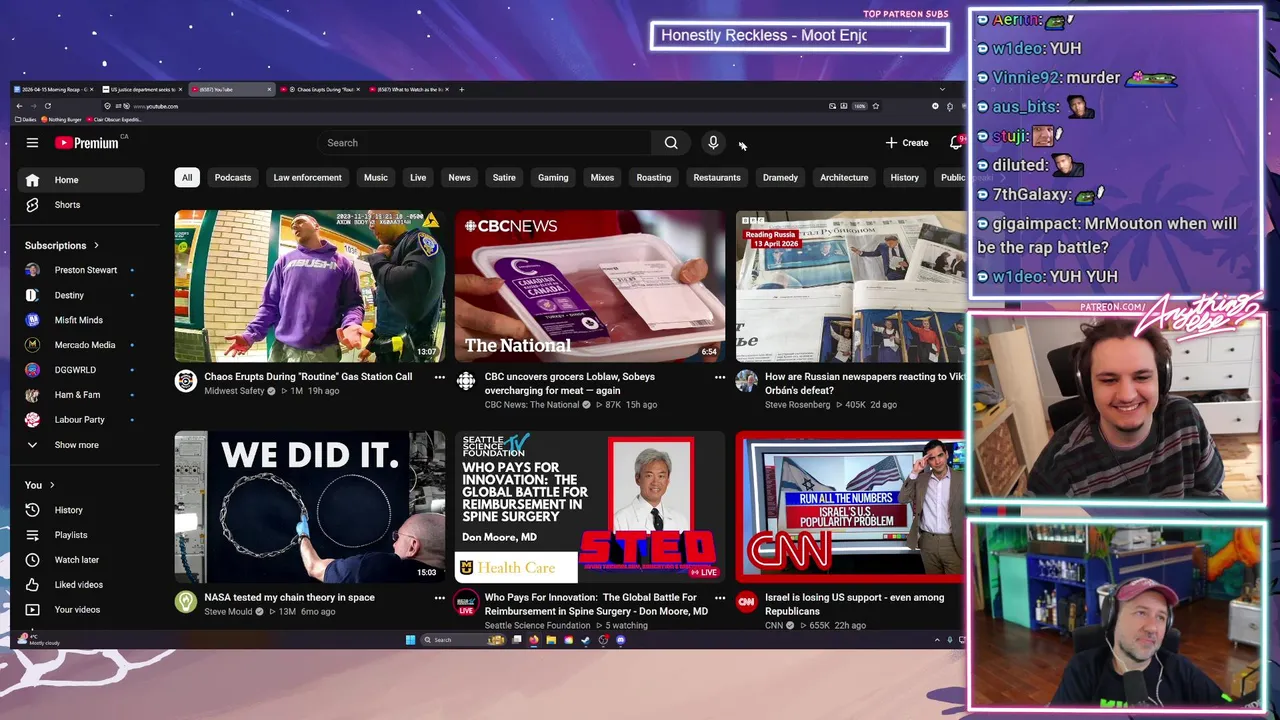
Task: Open 'Israel is losing US support' title
Action: (x=854, y=604)
